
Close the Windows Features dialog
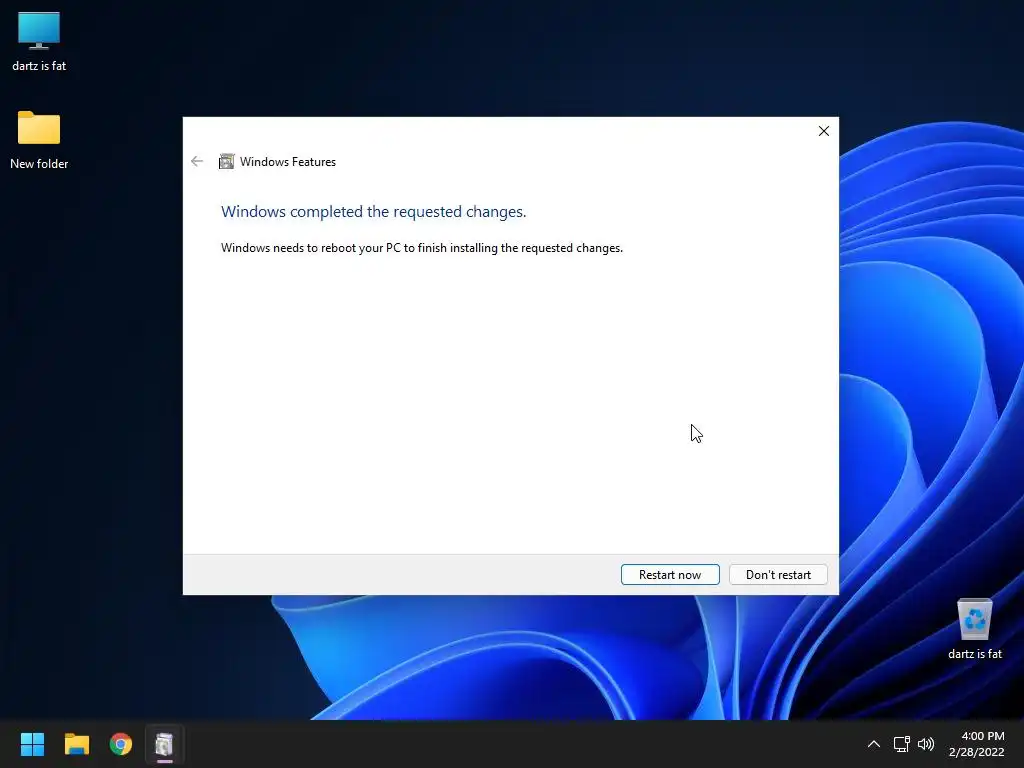click(824, 131)
